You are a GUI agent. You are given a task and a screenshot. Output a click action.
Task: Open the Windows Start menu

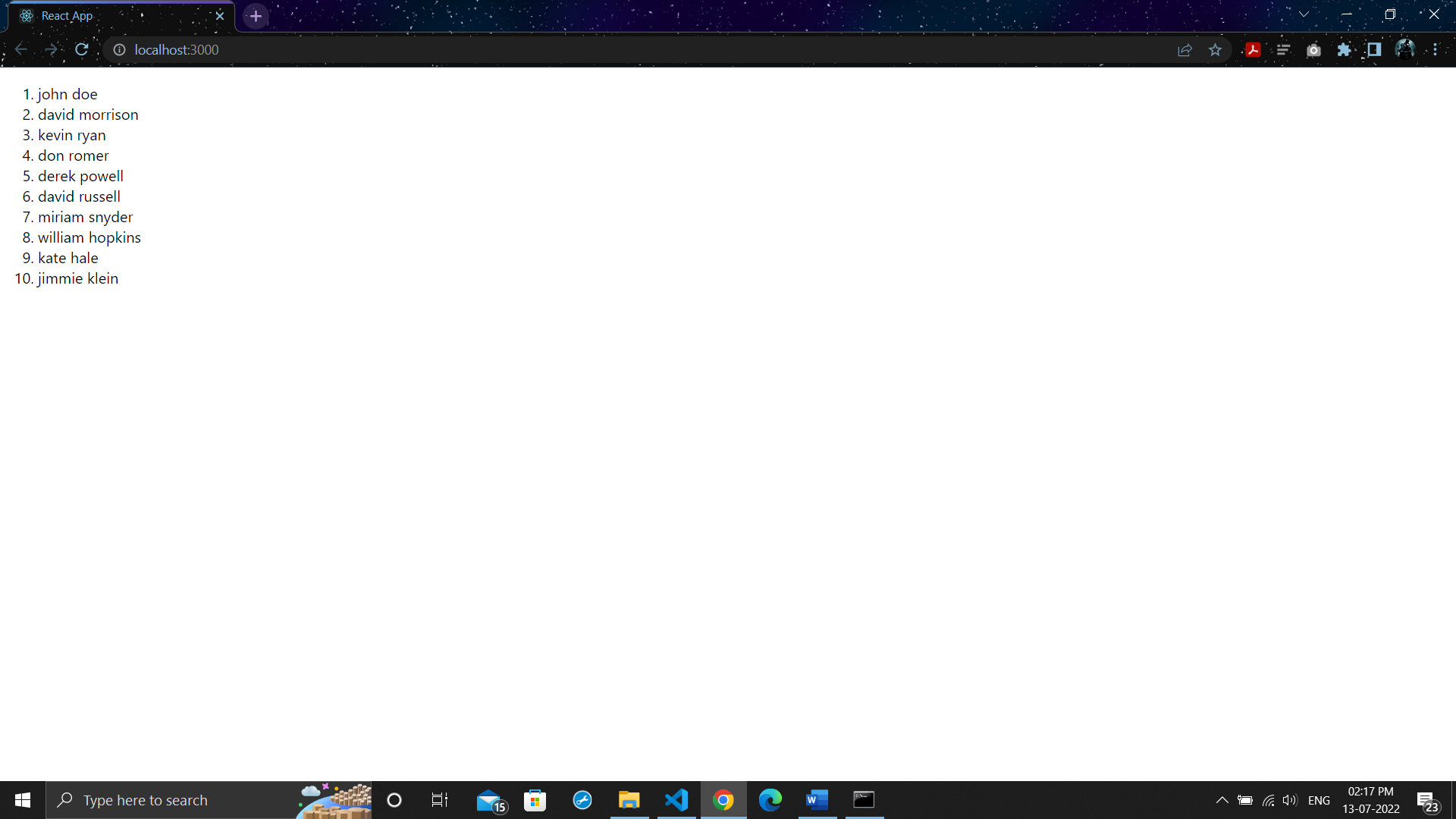point(23,800)
